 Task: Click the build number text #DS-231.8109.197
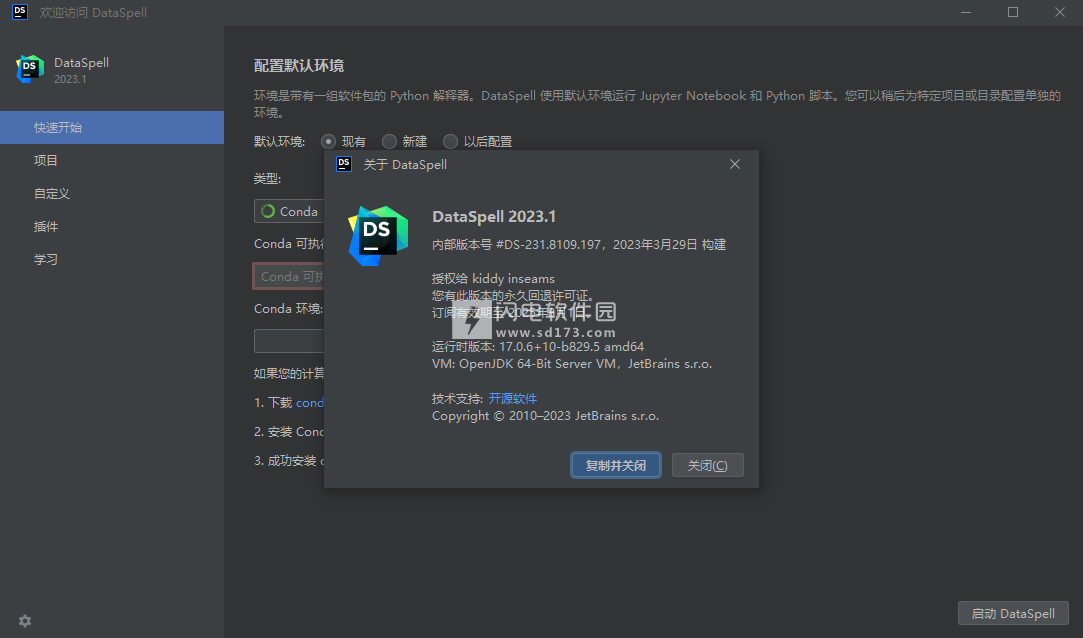point(548,244)
